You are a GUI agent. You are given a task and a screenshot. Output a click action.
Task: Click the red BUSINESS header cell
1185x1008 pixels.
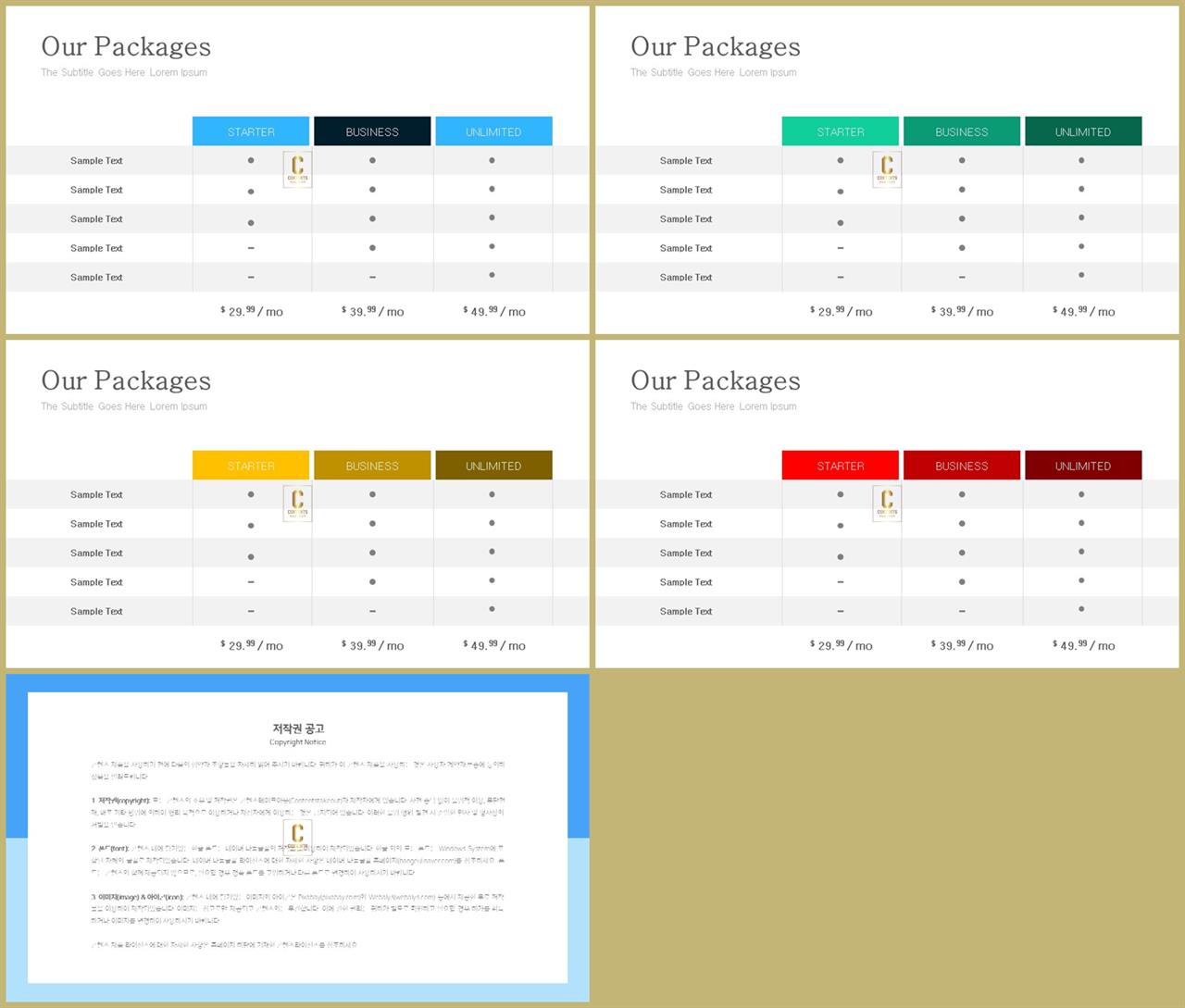click(x=962, y=466)
